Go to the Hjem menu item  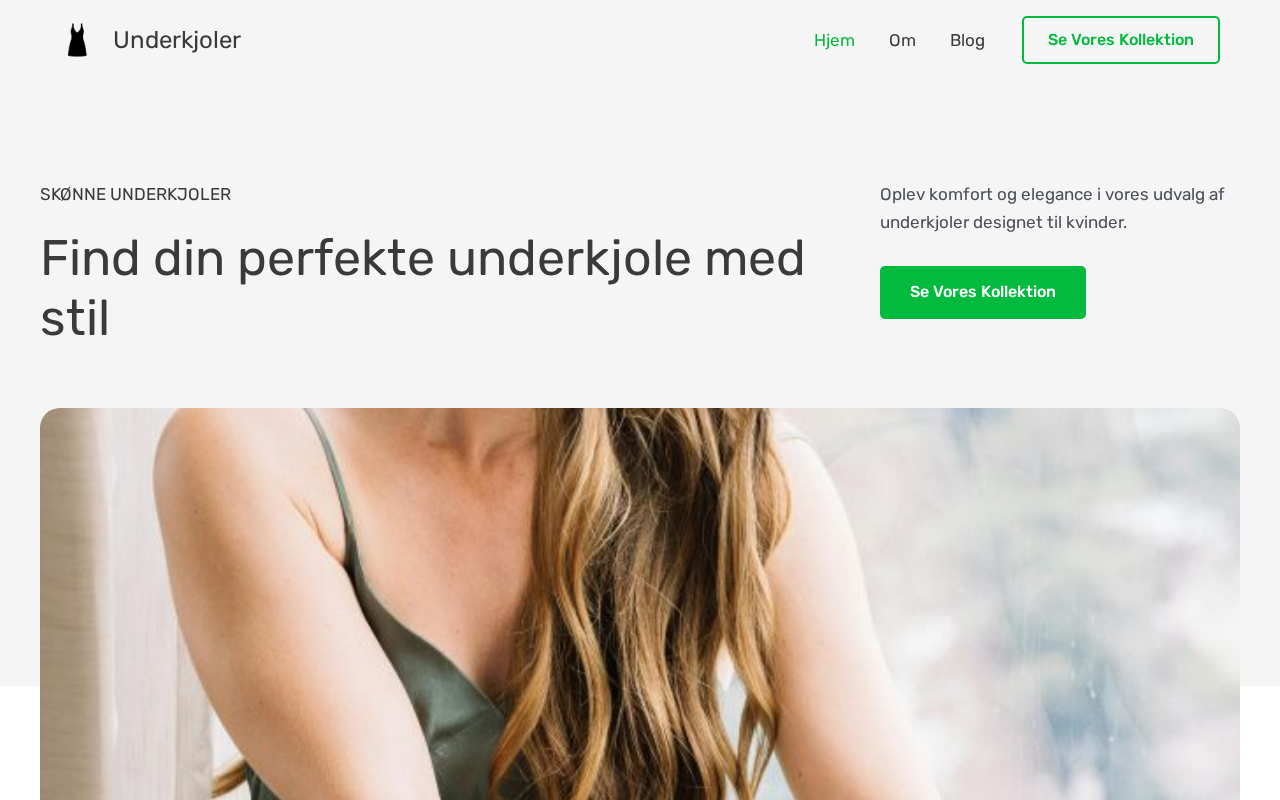point(834,40)
